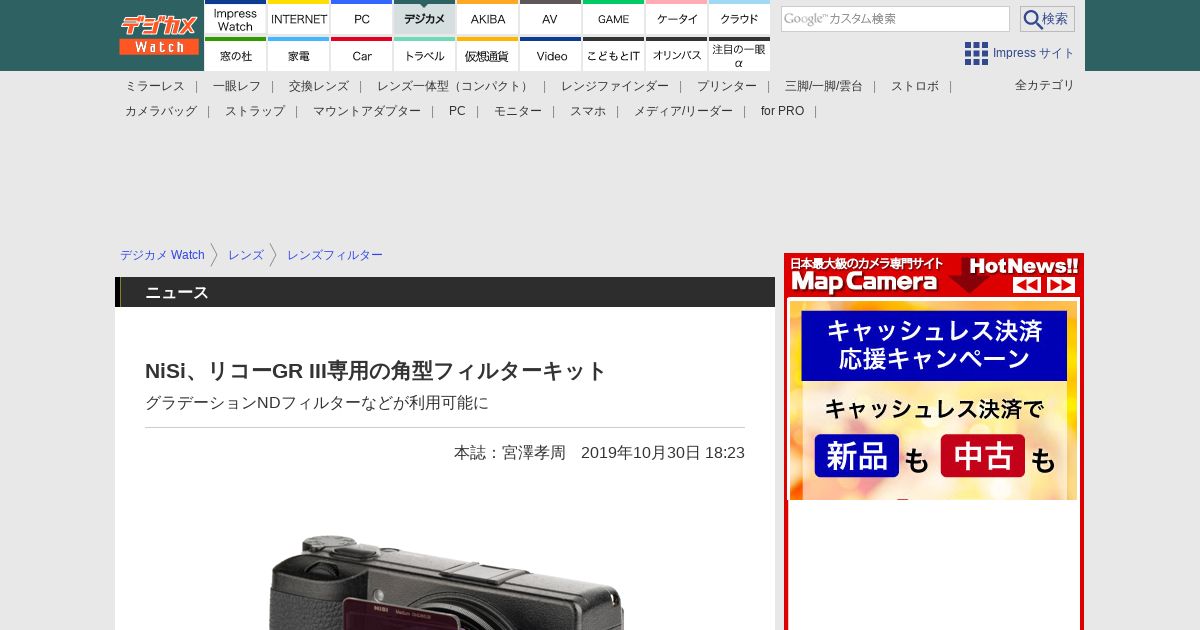Image resolution: width=1200 pixels, height=630 pixels.
Task: Go to プリンター category
Action: pos(727,86)
